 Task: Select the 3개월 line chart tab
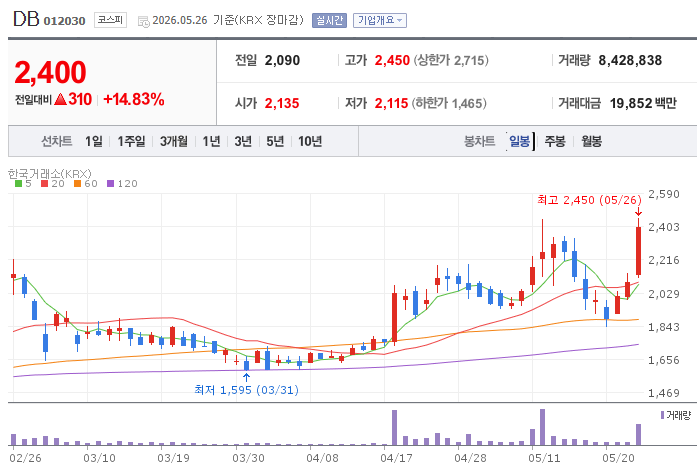[x=174, y=141]
